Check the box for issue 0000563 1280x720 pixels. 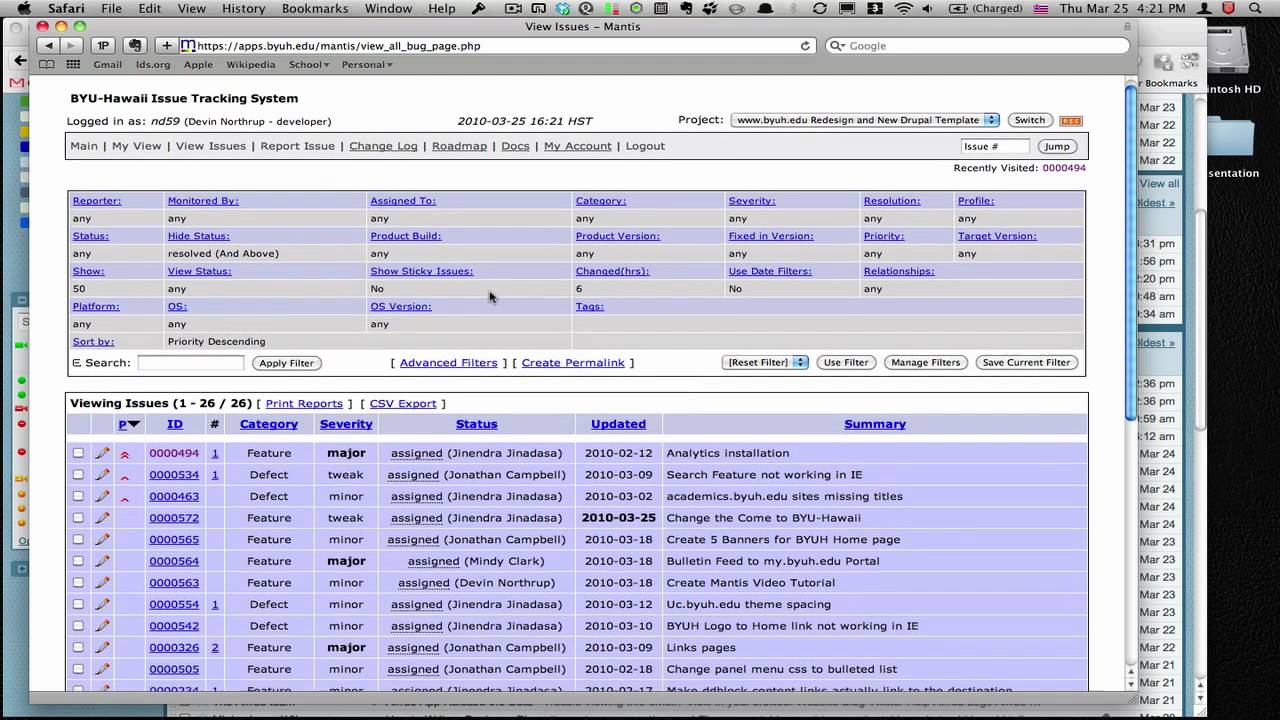click(78, 583)
